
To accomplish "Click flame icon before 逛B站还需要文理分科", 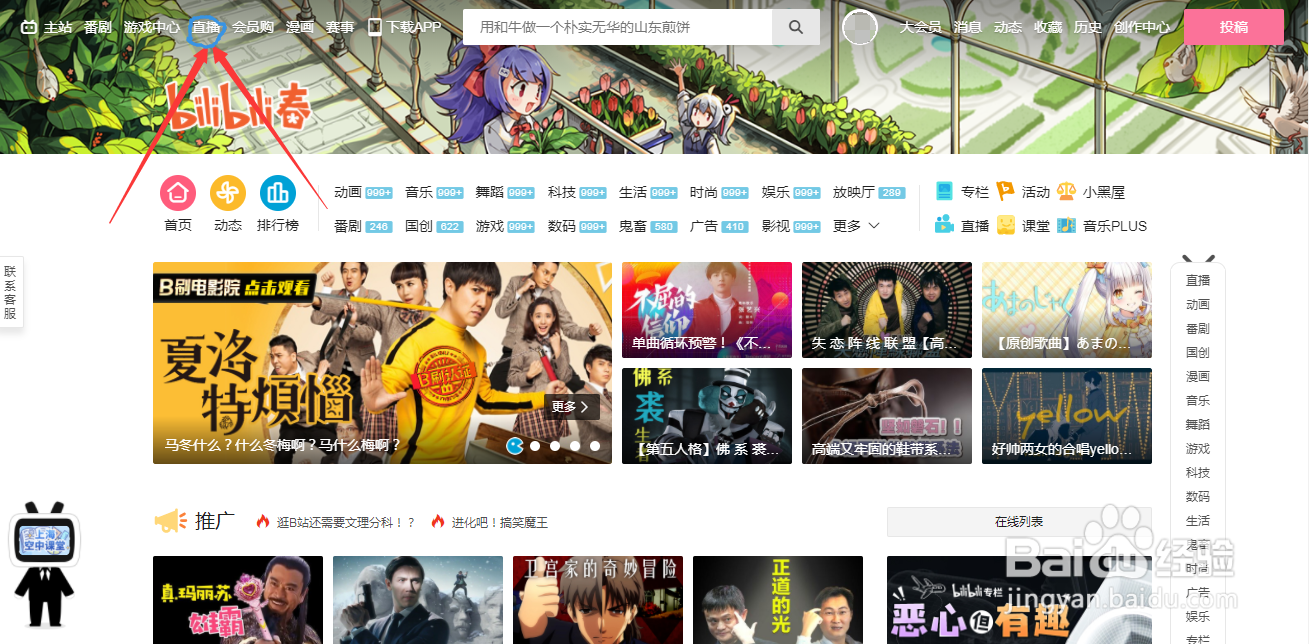I will coord(263,521).
